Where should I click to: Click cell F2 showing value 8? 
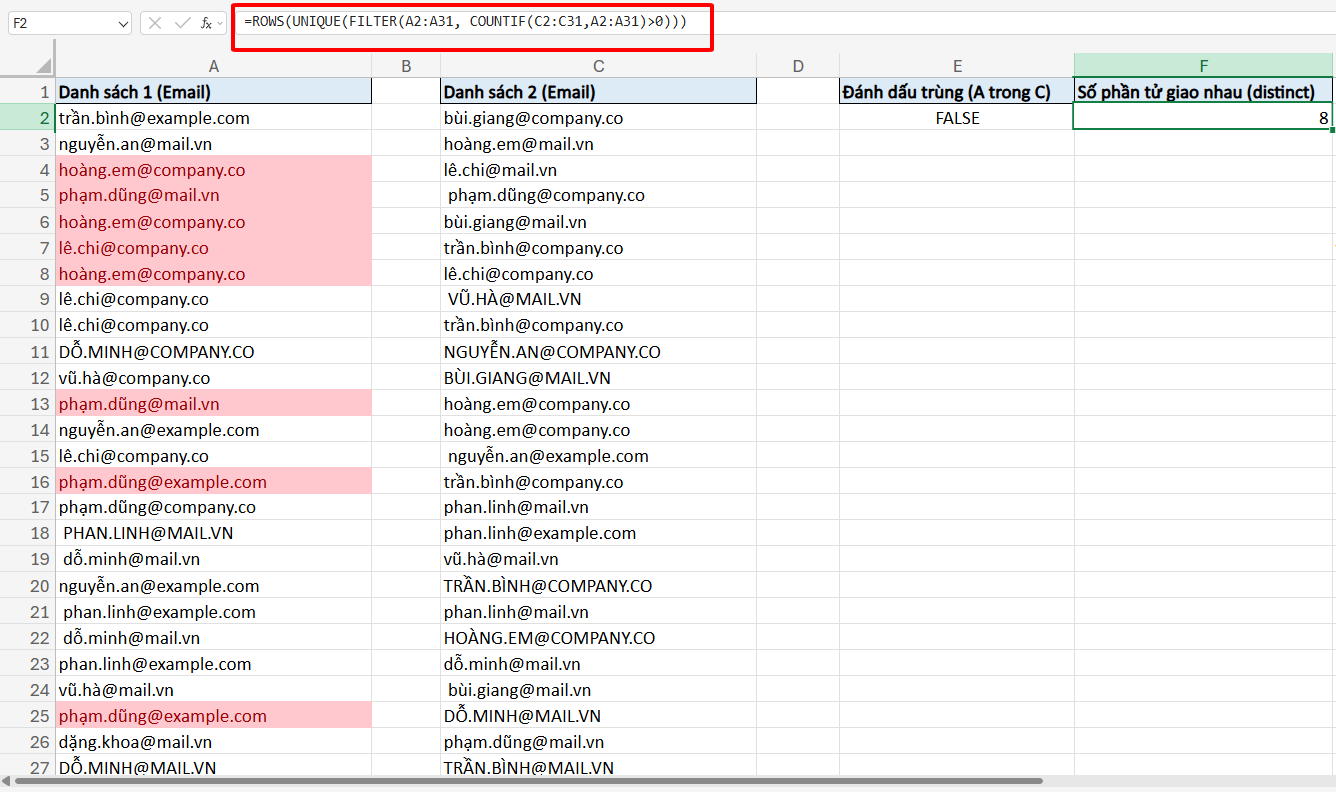pyautogui.click(x=1203, y=118)
